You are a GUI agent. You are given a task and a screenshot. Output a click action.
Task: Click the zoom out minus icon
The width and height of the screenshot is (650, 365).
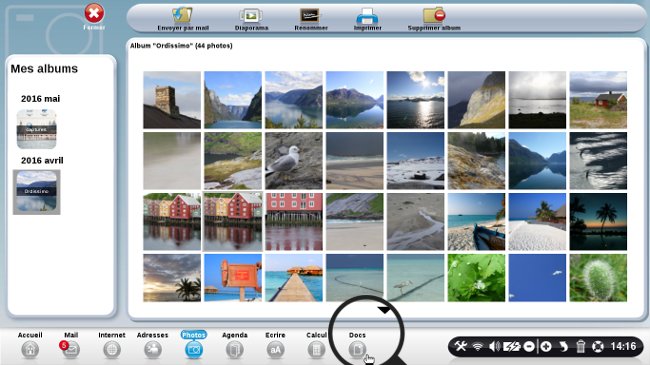pos(529,346)
